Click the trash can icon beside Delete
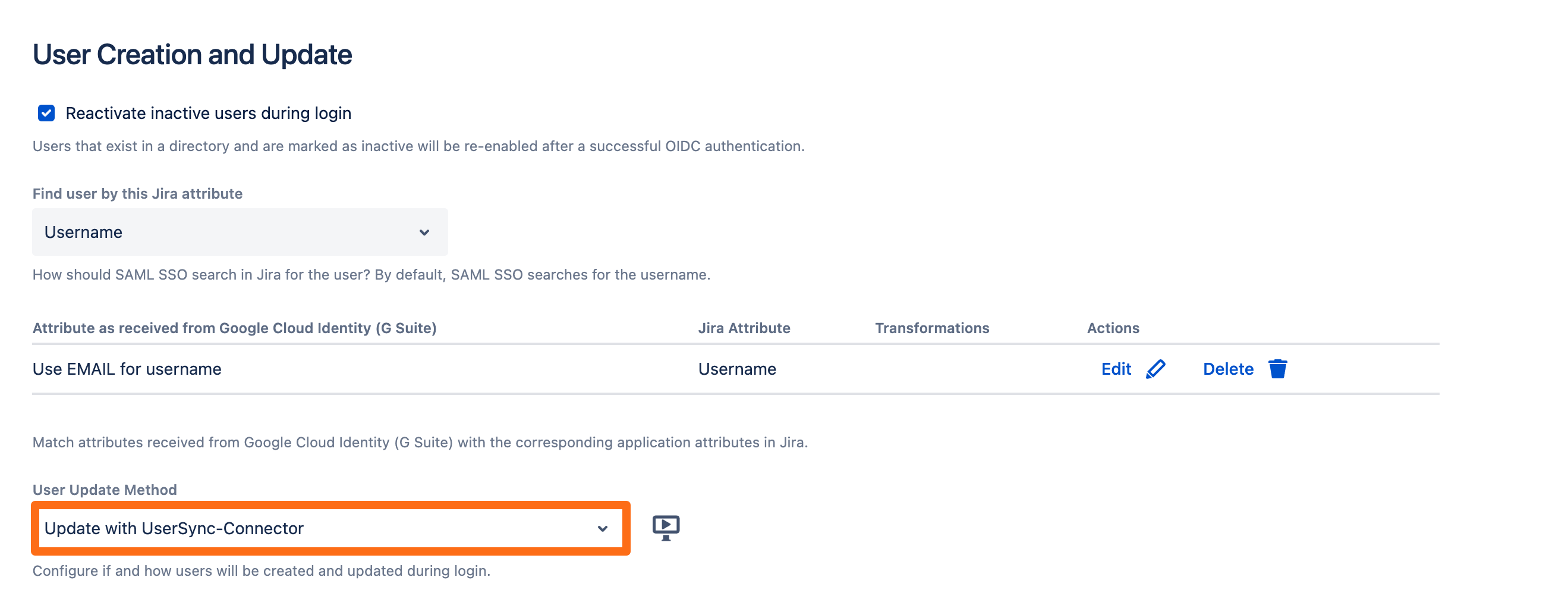The height and width of the screenshot is (602, 1568). 1278,369
